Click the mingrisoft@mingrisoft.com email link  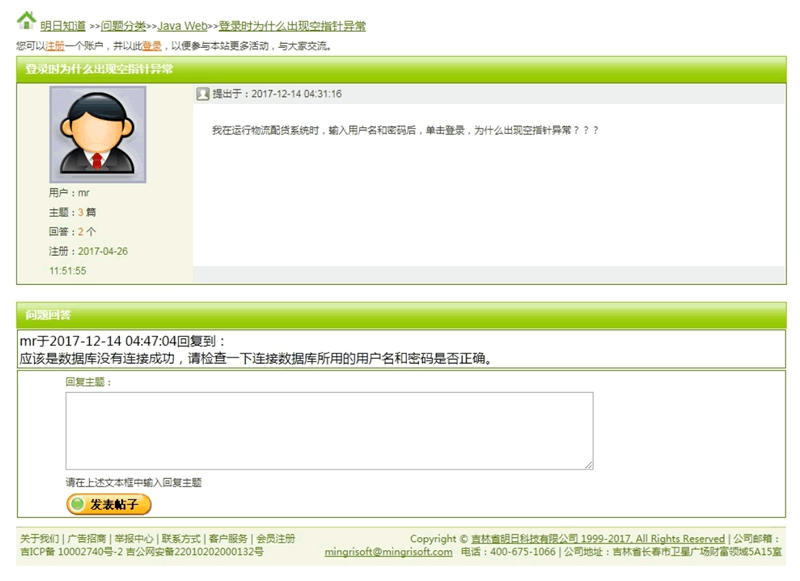(x=388, y=552)
